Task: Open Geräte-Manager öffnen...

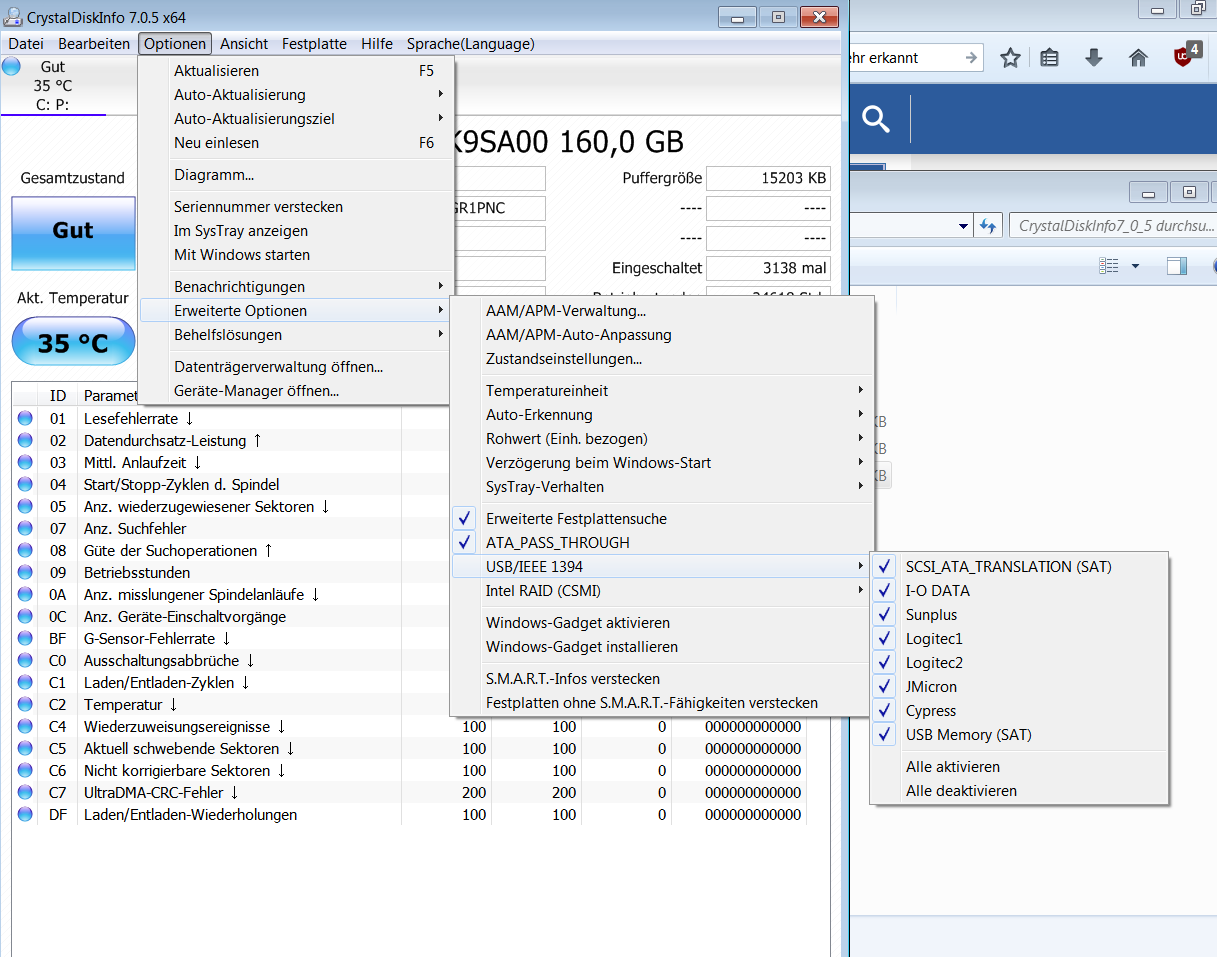Action: [296, 390]
